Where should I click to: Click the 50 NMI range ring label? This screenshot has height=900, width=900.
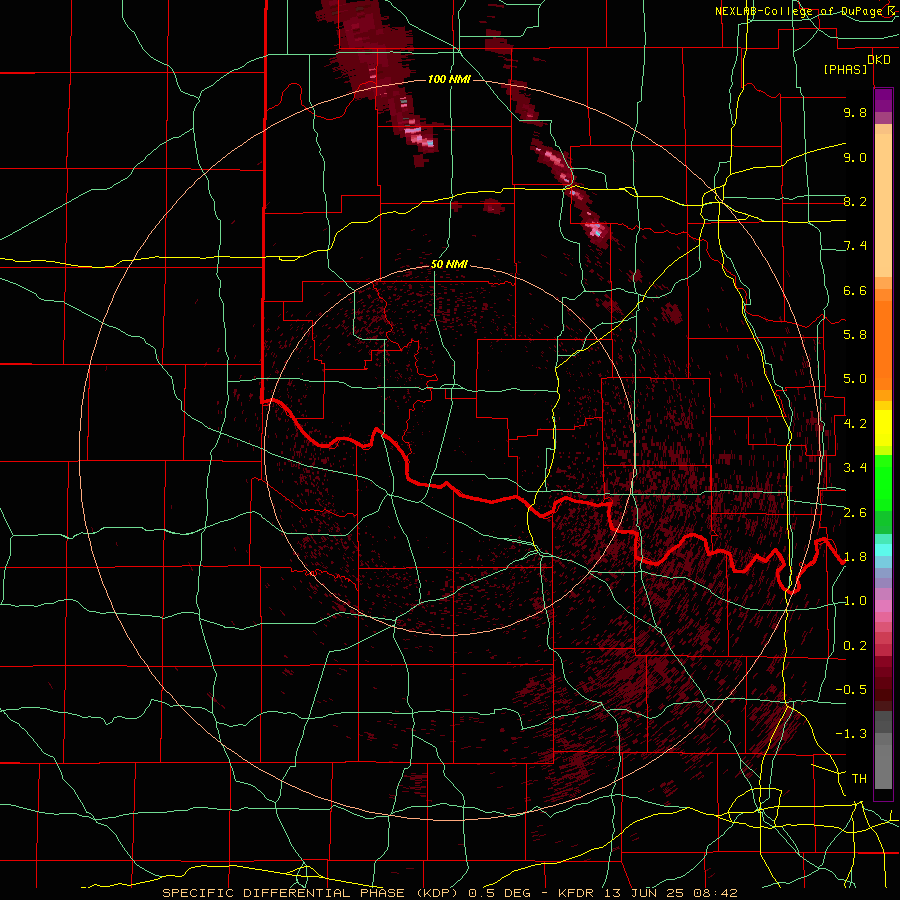(449, 264)
